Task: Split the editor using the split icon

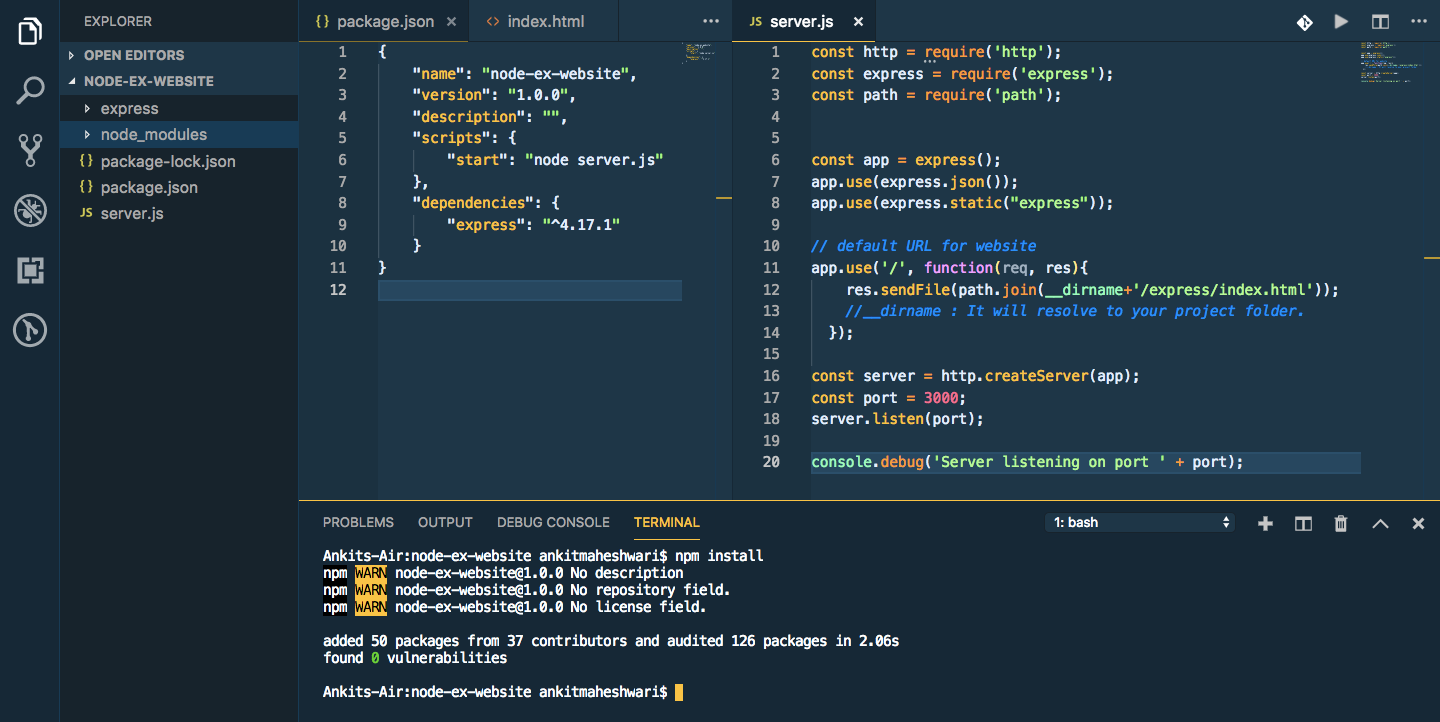Action: (x=1380, y=21)
